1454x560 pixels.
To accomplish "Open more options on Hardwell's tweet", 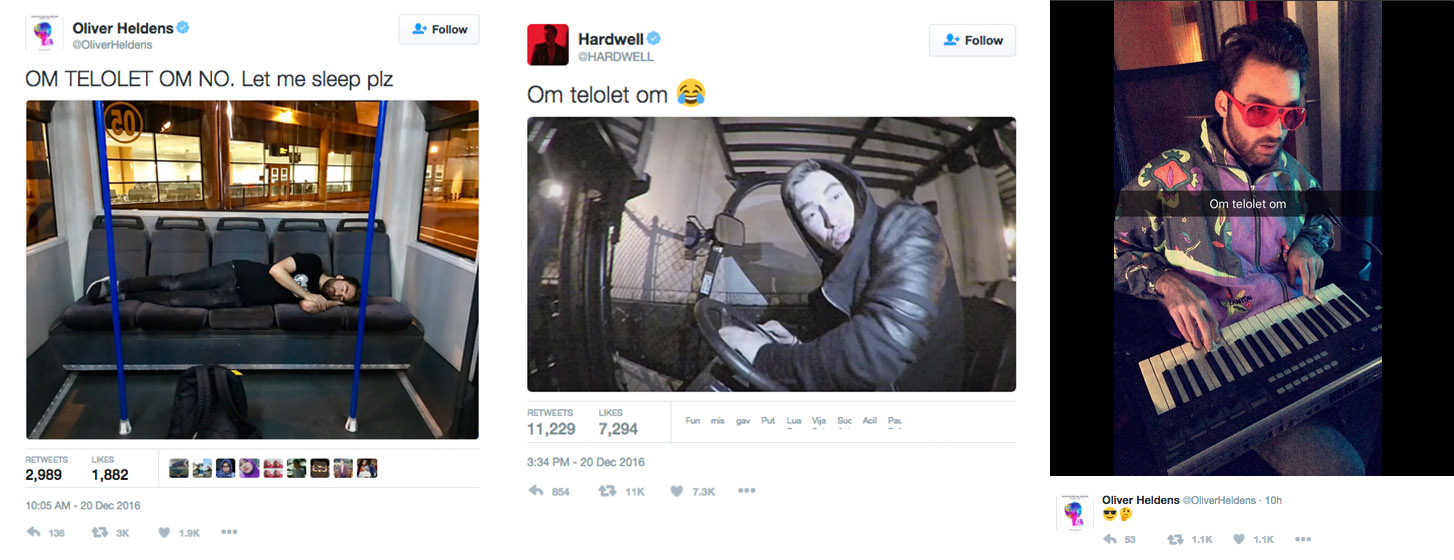I will pos(747,491).
